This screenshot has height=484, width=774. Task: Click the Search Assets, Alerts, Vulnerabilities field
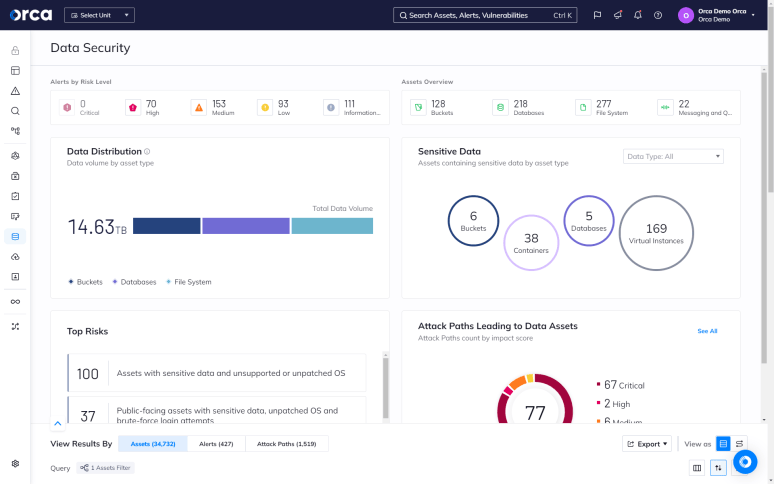pyautogui.click(x=485, y=15)
